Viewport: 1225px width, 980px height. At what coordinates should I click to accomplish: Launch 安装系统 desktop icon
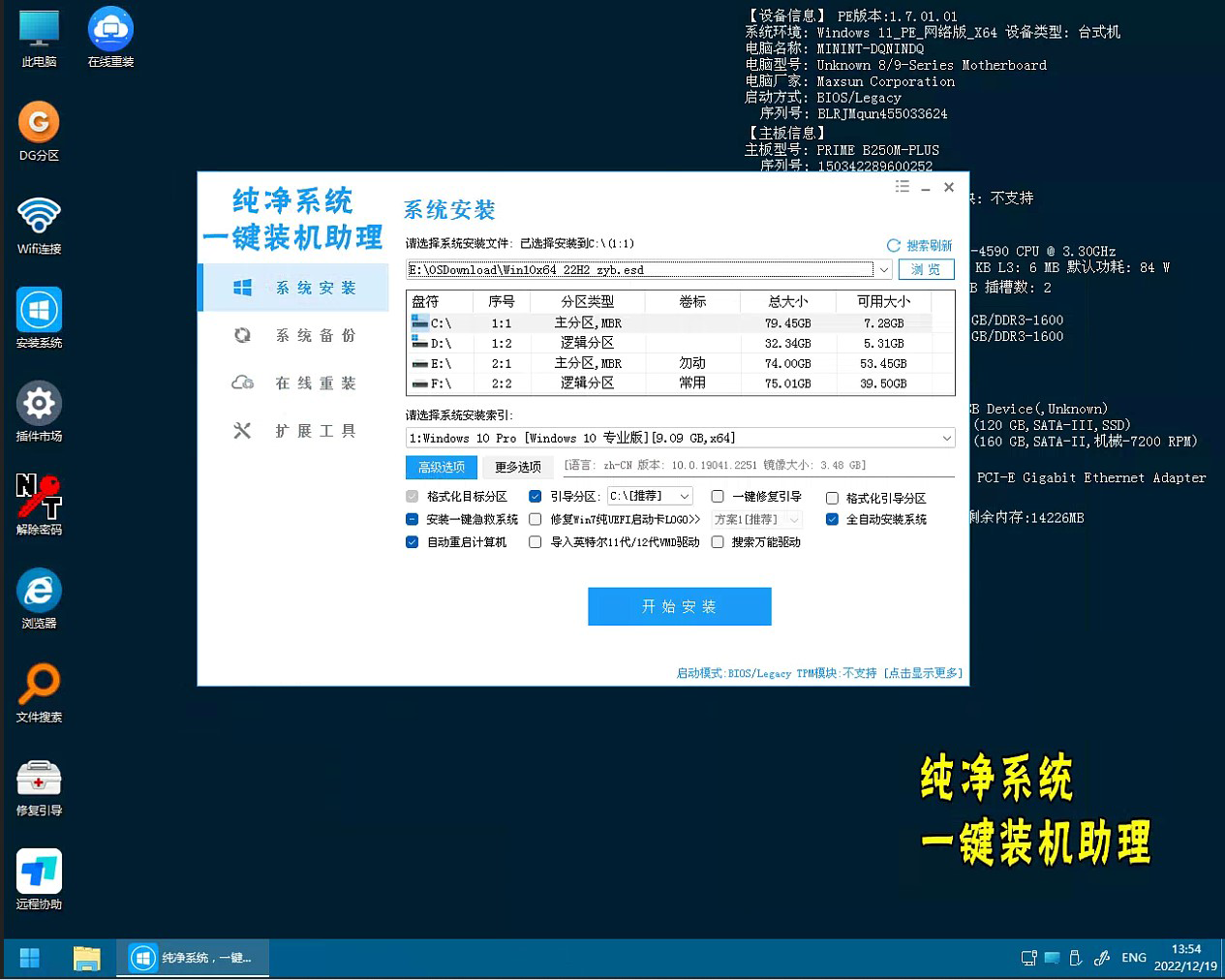coord(39,319)
